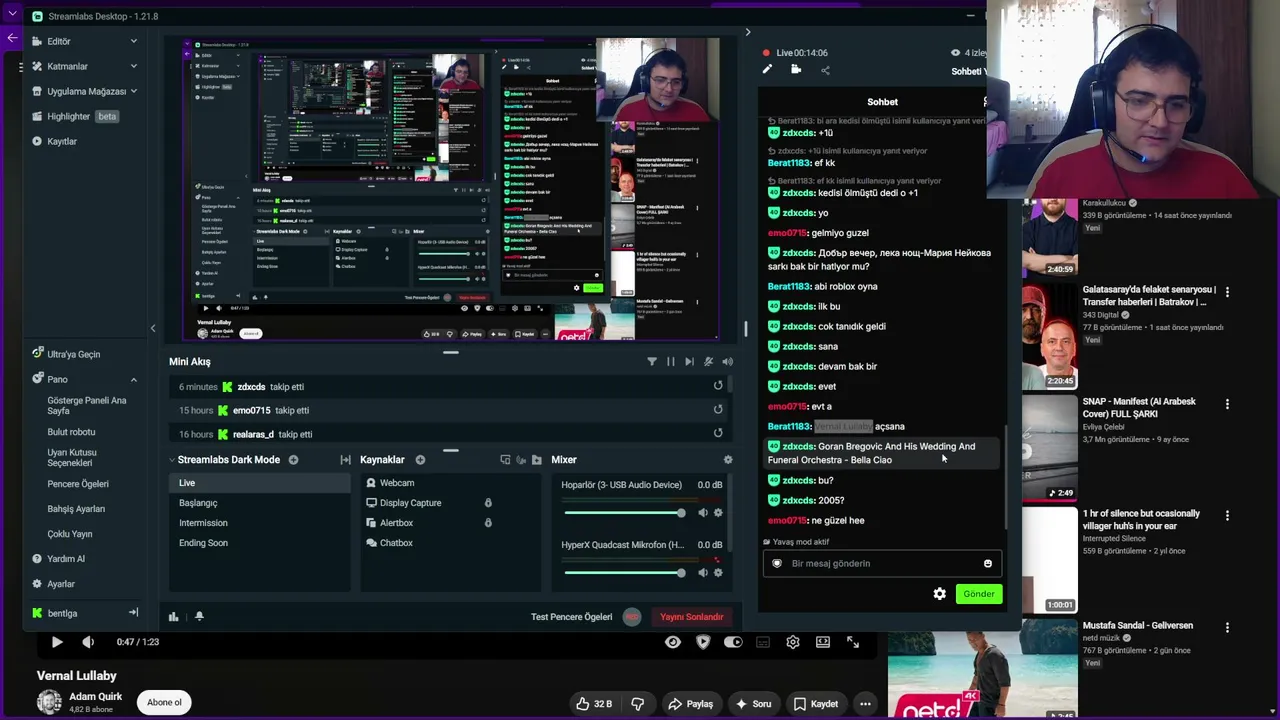Mute the HyperX Quadcast Mikrofon
The image size is (1280, 720).
point(703,573)
